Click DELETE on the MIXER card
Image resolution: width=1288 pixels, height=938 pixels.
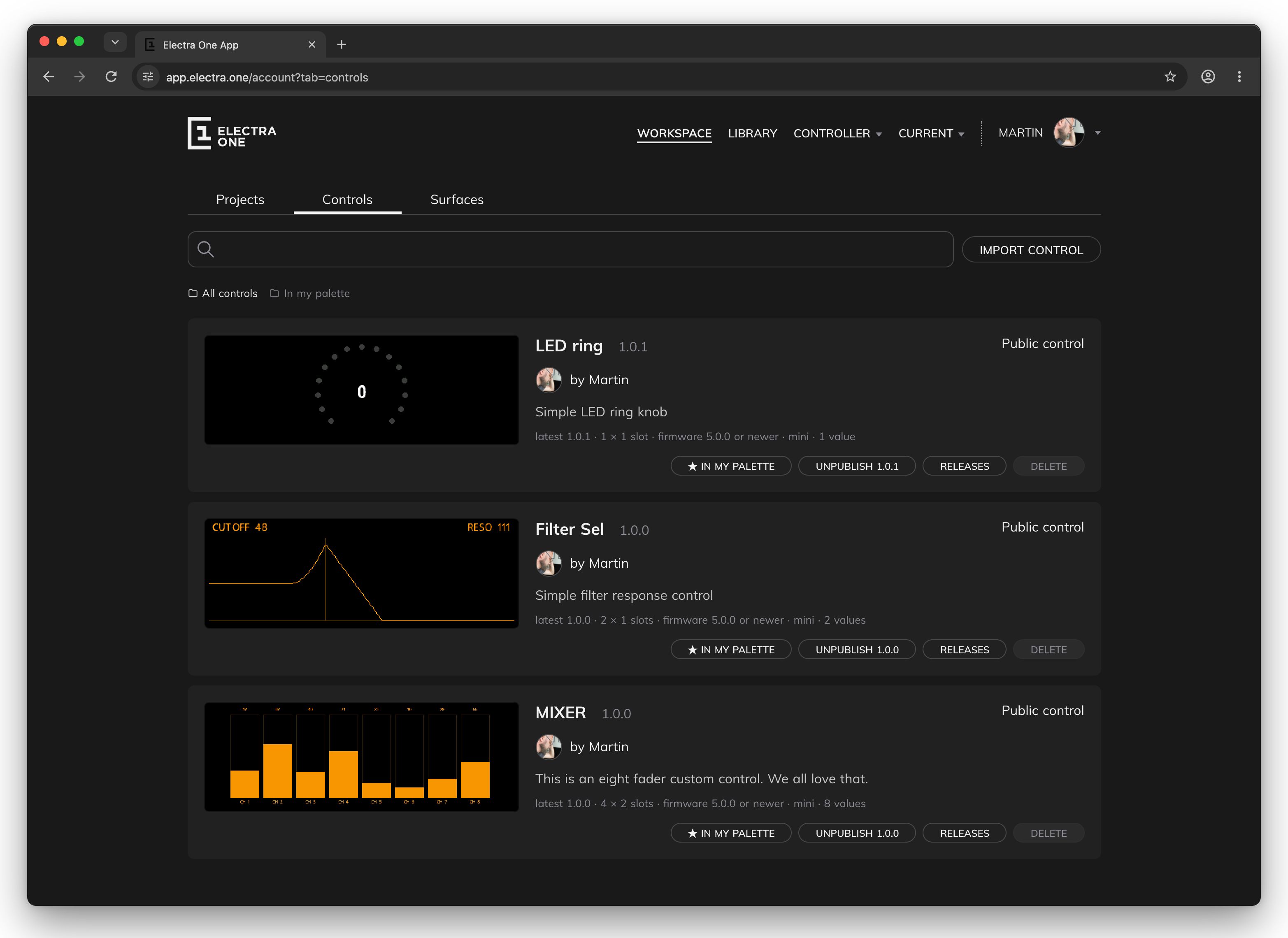1049,833
